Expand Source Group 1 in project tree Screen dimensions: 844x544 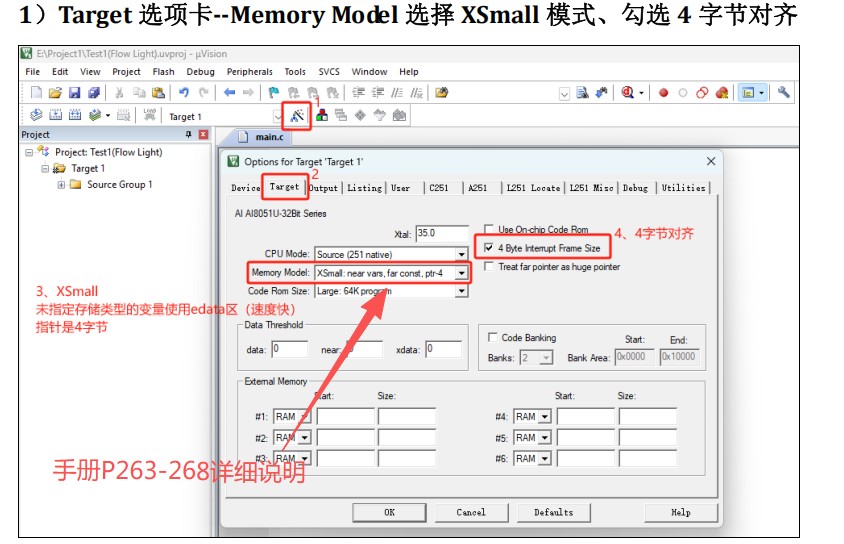click(x=61, y=185)
